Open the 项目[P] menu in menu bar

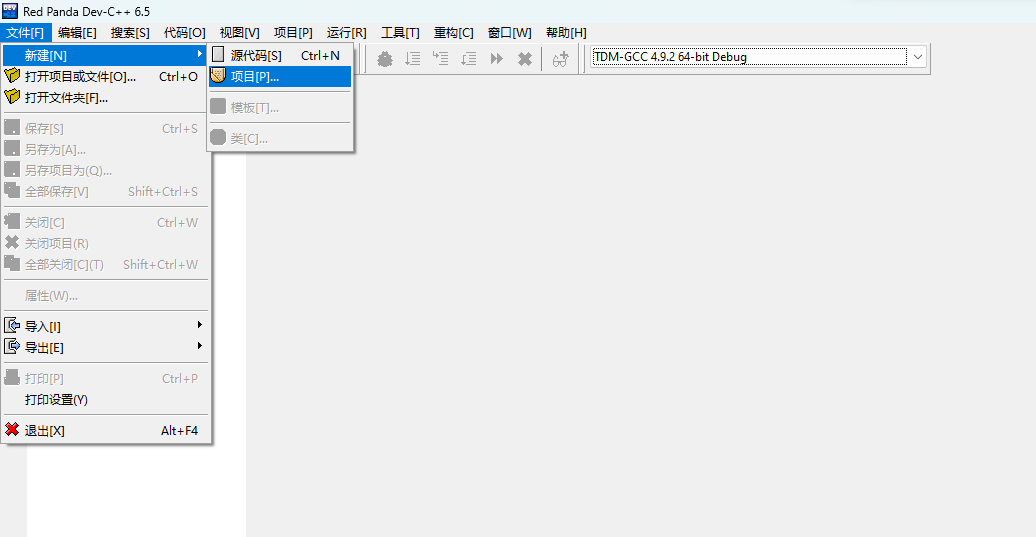[293, 32]
